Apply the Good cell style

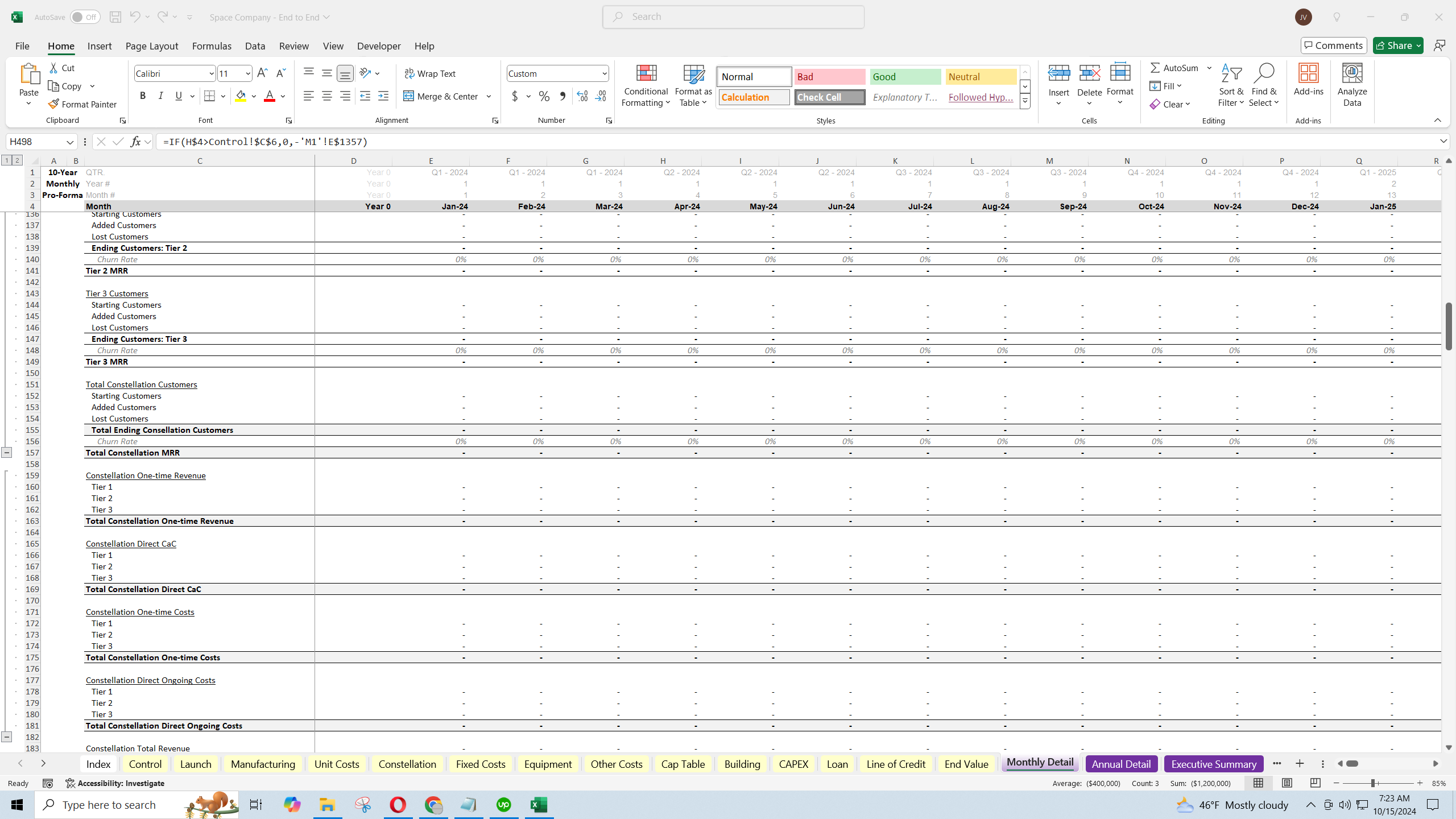tap(905, 77)
